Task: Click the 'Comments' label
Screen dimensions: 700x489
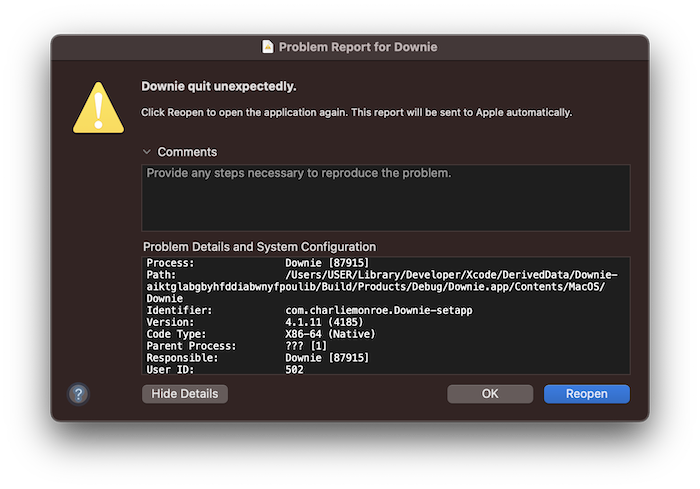Action: (x=187, y=152)
